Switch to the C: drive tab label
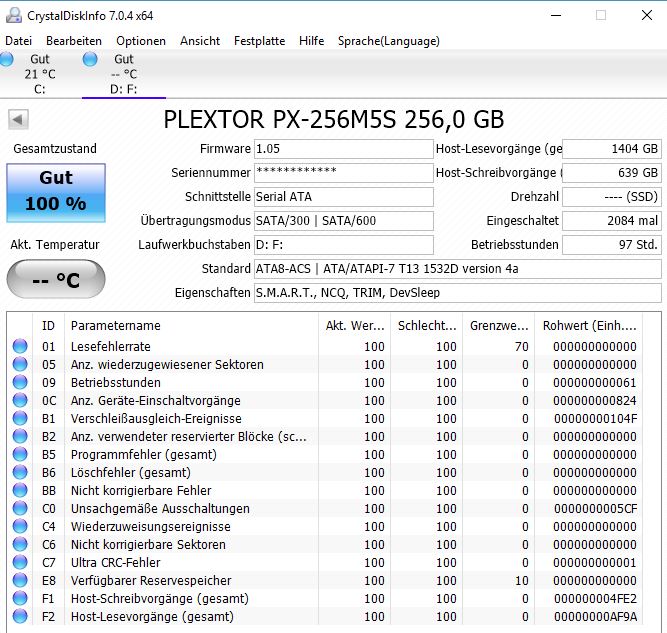Image resolution: width=667 pixels, height=633 pixels. (40, 89)
